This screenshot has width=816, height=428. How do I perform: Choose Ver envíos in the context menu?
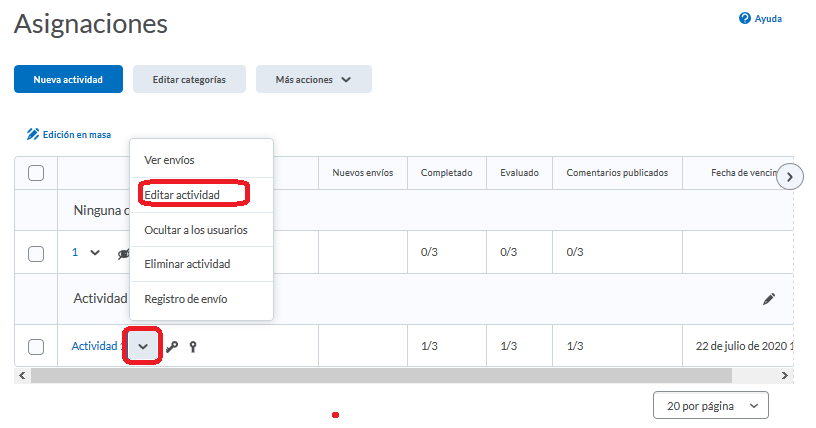click(169, 160)
